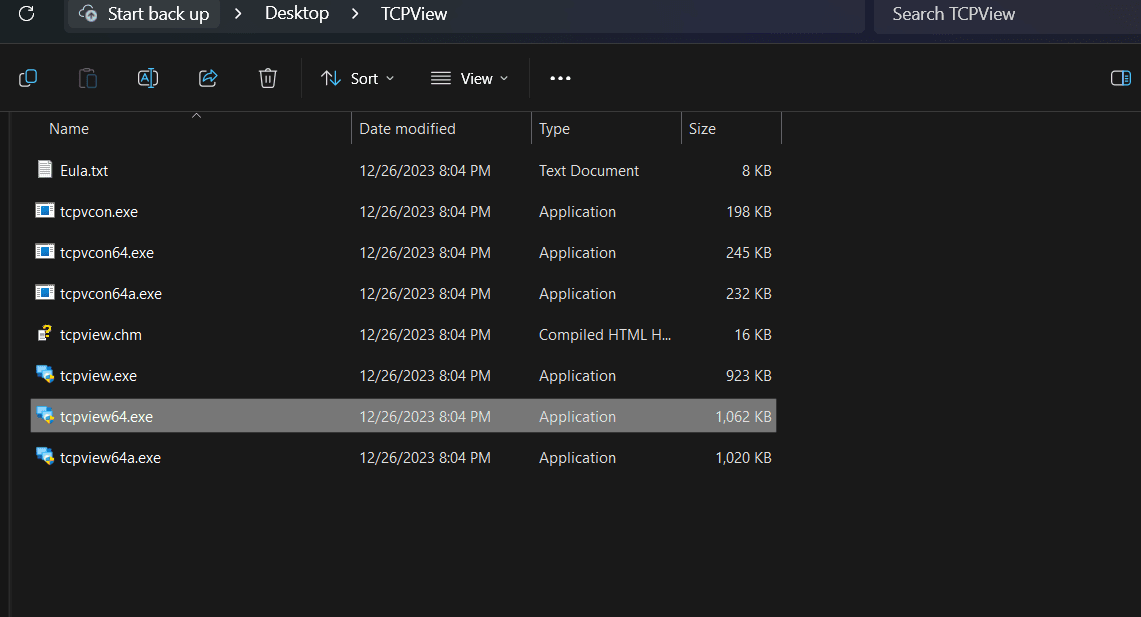Select tcpvcon64a.exe file name

[x=111, y=294]
